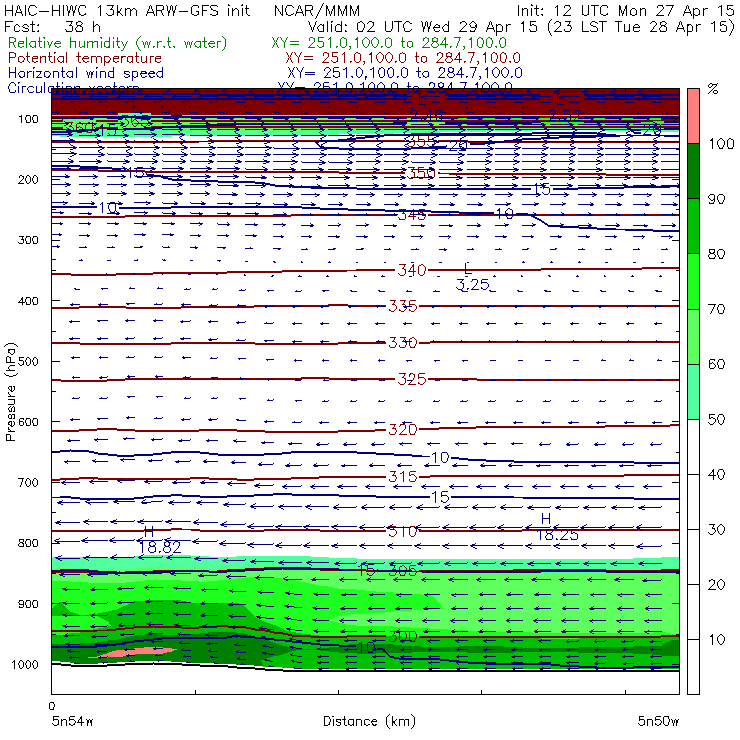The image size is (740, 740).
Task: Click the '800' pressure axis tick label
Action: (28, 543)
